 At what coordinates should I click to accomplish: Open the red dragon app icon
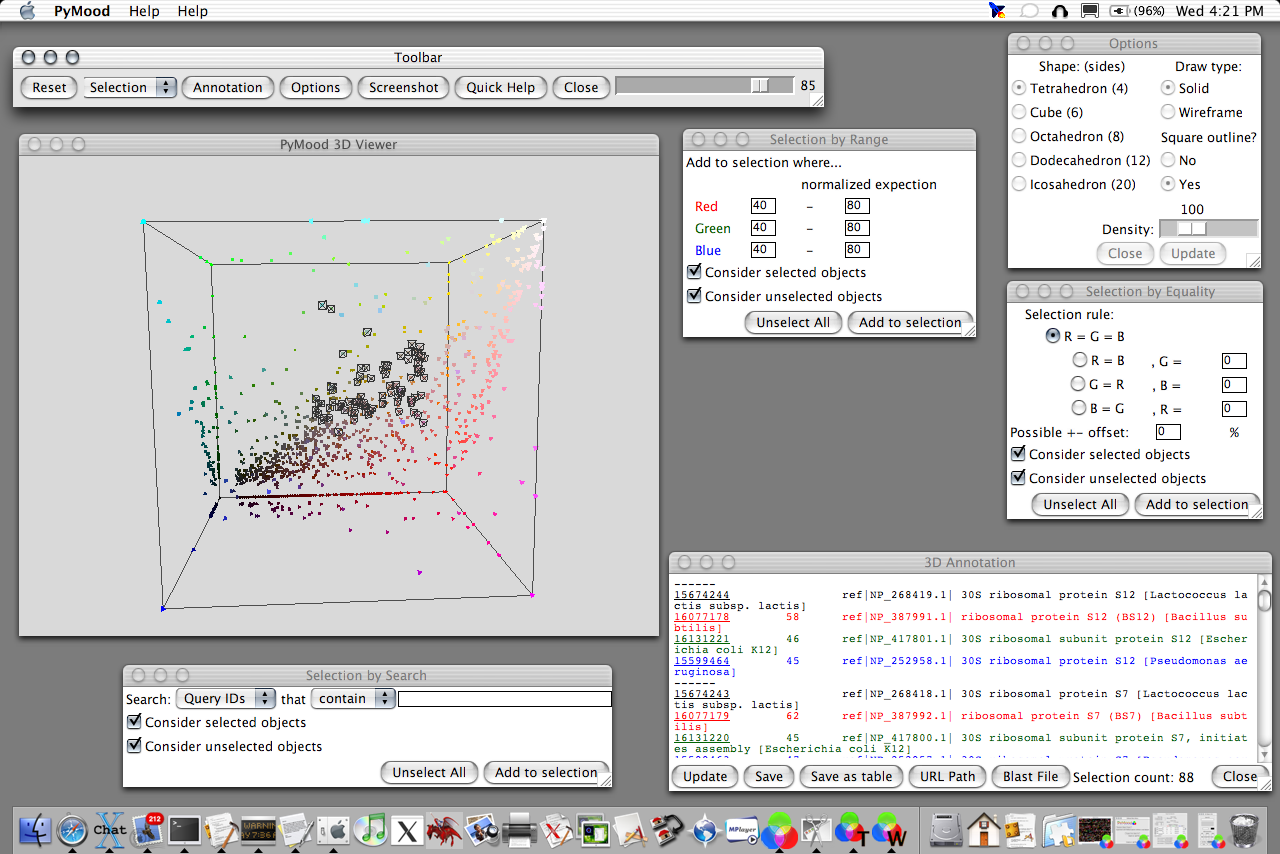(444, 829)
